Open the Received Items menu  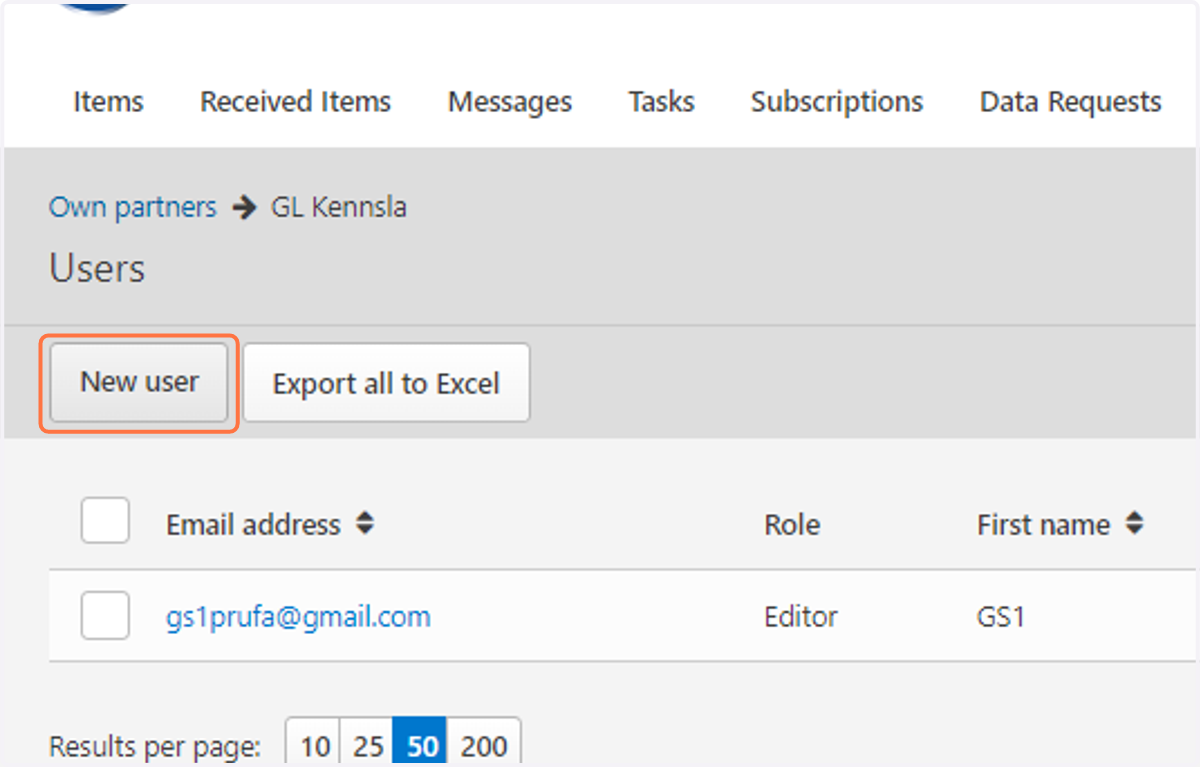click(x=295, y=102)
